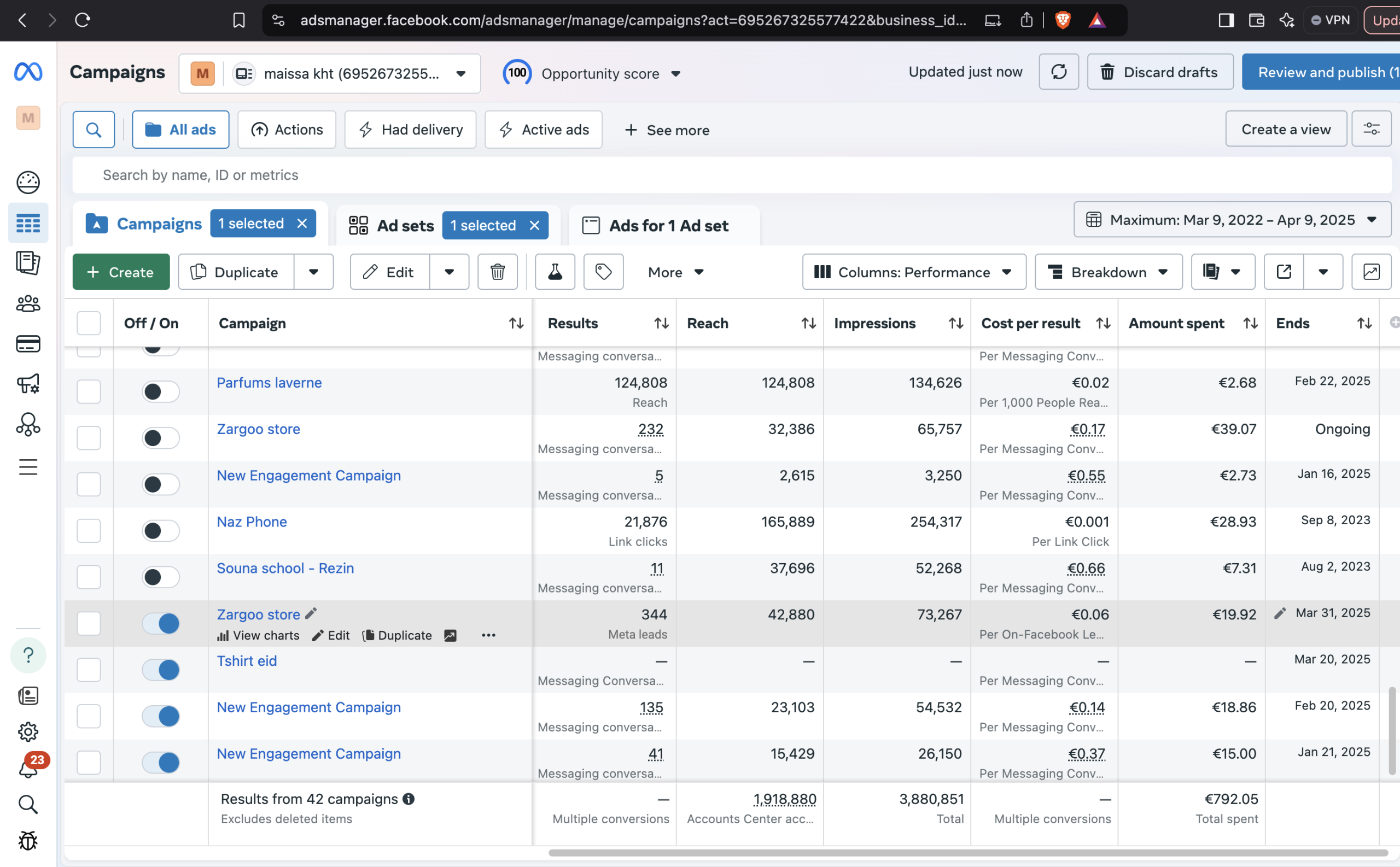The image size is (1400, 867).
Task: Open filter settings sliders icon
Action: tap(1372, 129)
